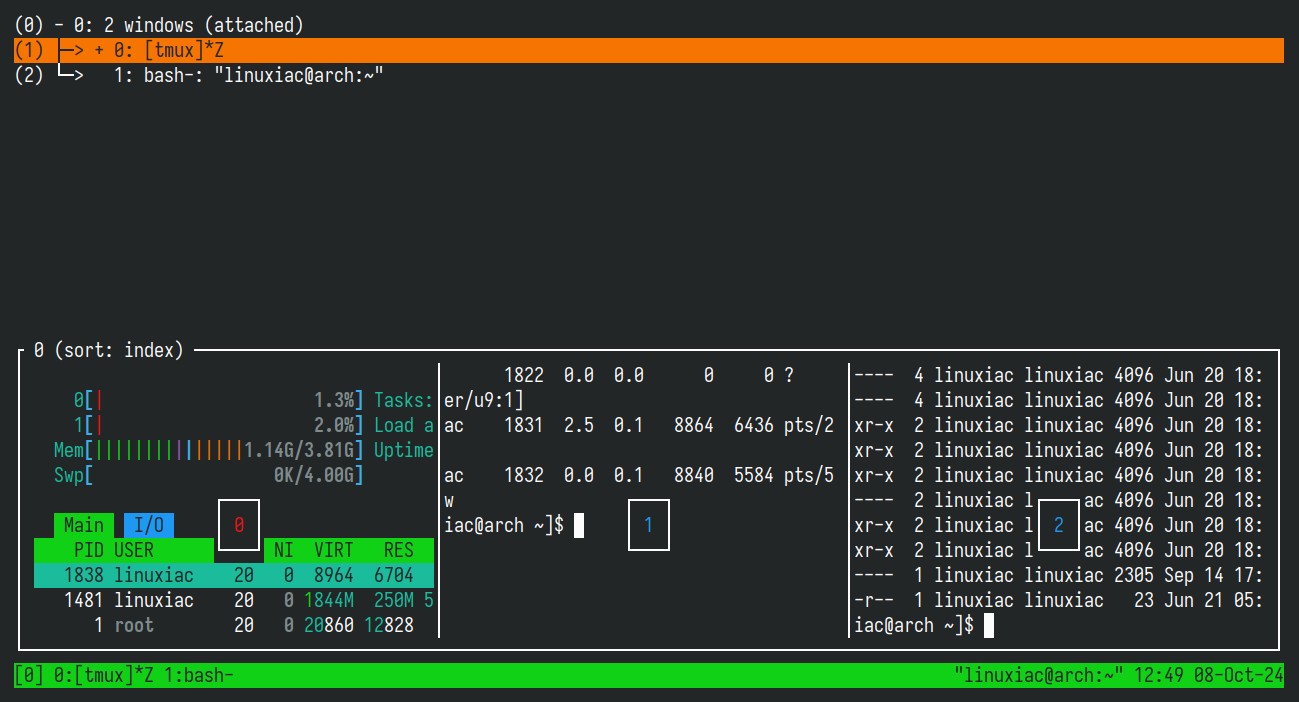Click the 'Tasks:' label in htop
This screenshot has height=702, width=1299.
[x=404, y=400]
